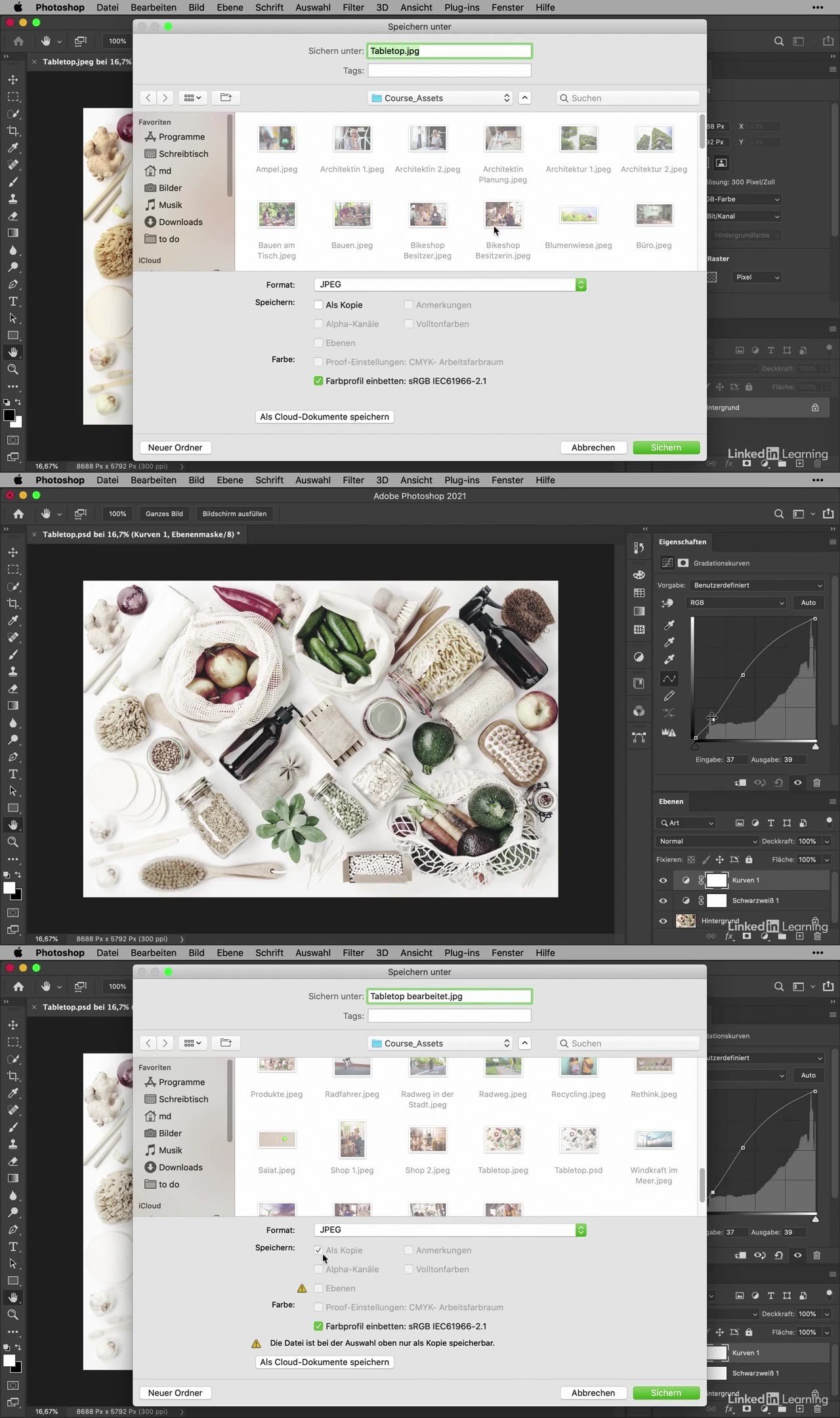Viewport: 840px width, 1418px height.
Task: Switch to the Eigenschaften panel tab
Action: [x=682, y=542]
